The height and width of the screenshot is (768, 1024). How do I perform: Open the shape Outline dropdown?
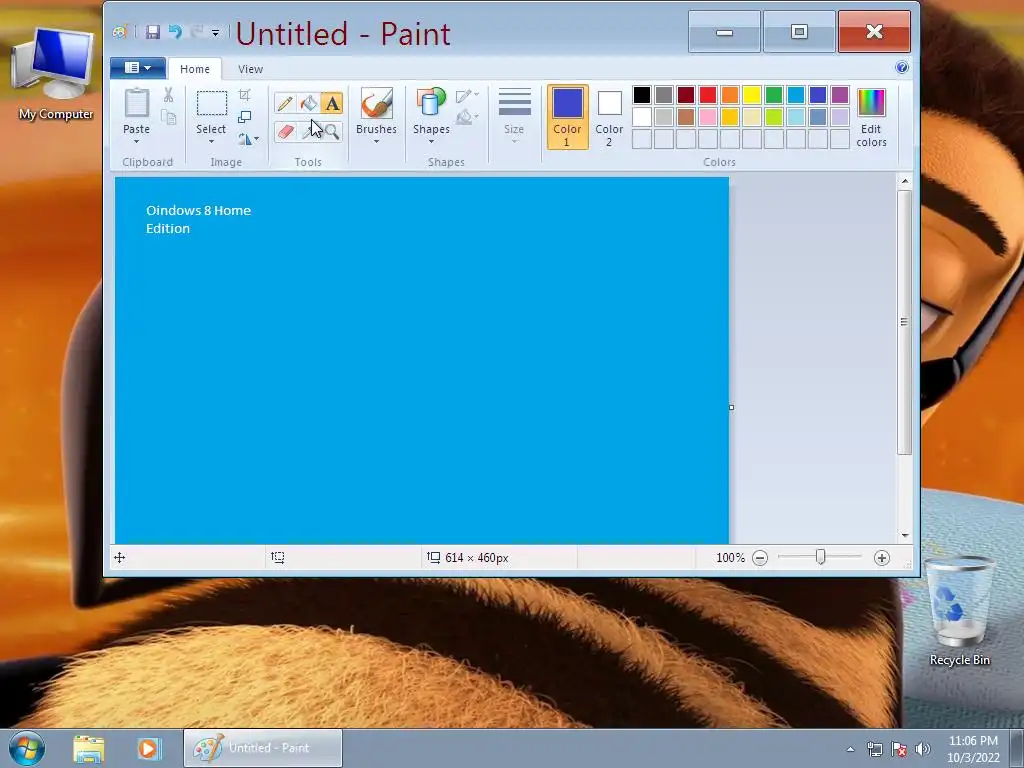[x=467, y=96]
